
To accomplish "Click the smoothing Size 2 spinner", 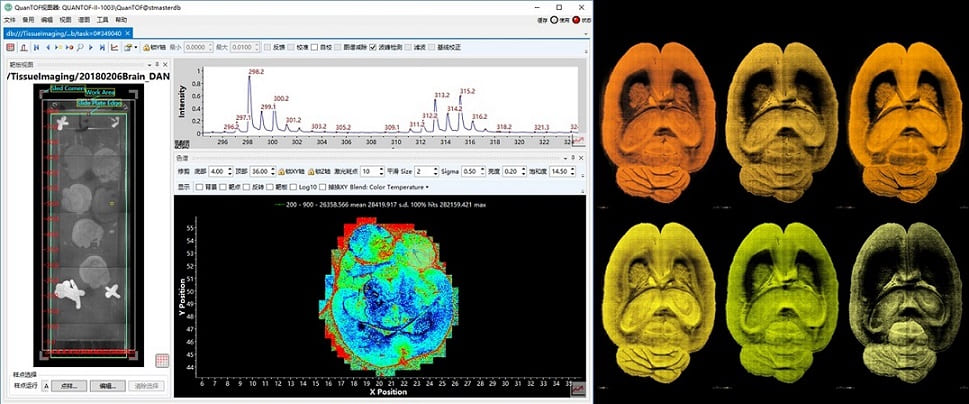I will pos(428,172).
